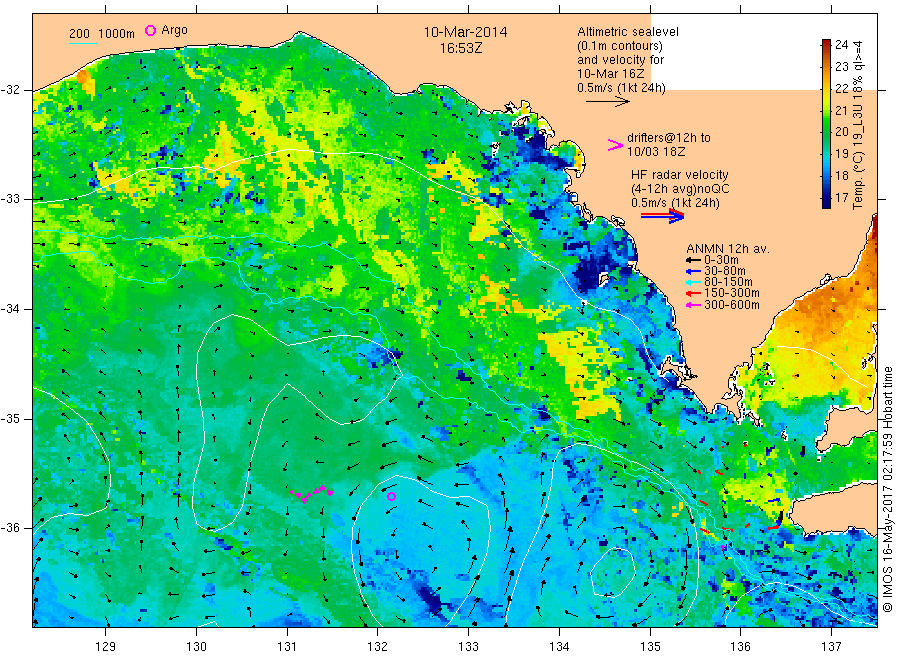Click the '10/03 18Z' text
The width and height of the screenshot is (900, 660).
[656, 152]
